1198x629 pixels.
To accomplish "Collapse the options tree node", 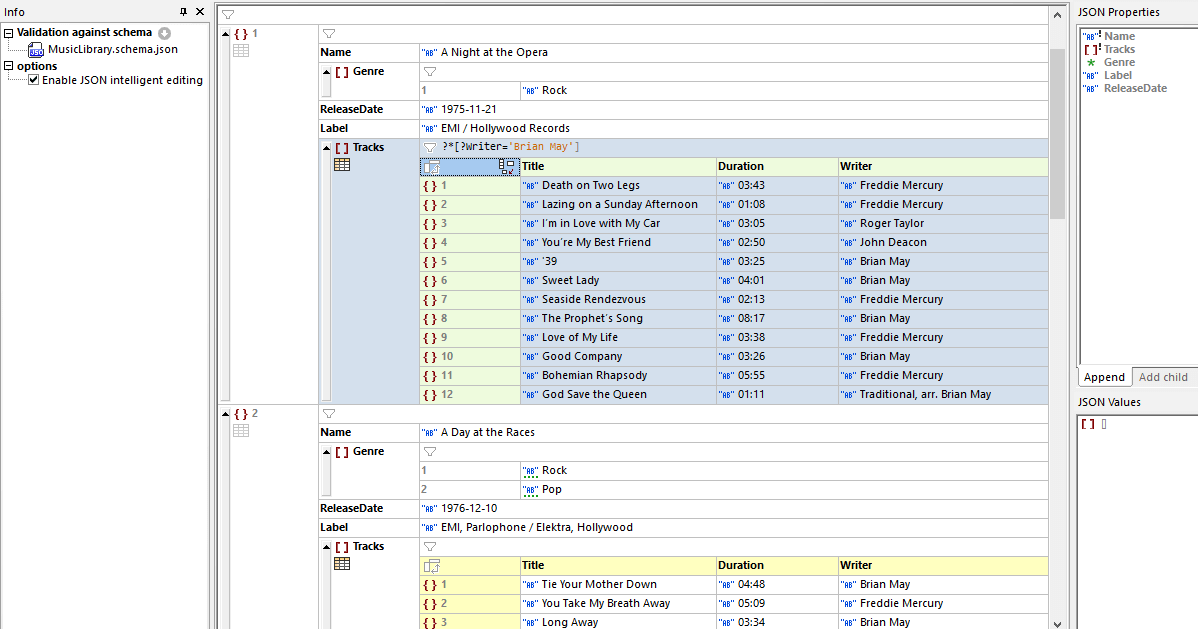I will (x=8, y=67).
